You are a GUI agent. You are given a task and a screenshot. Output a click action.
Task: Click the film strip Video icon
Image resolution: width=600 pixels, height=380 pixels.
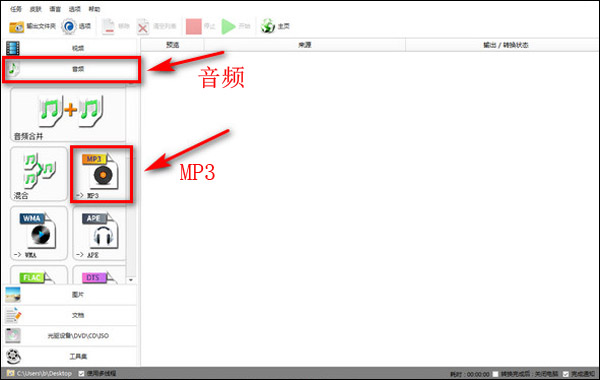13,48
